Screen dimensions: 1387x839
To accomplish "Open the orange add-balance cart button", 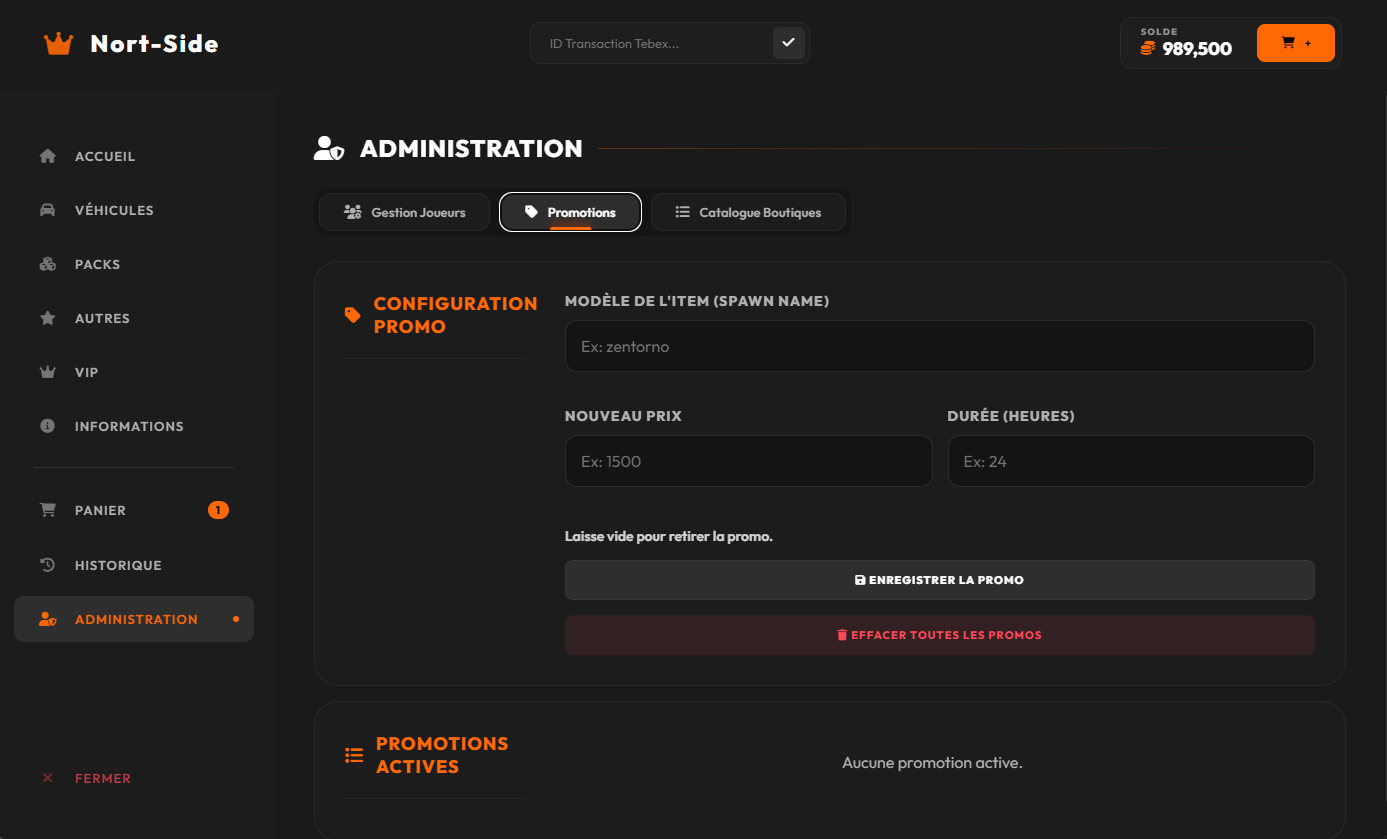I will tap(1295, 43).
